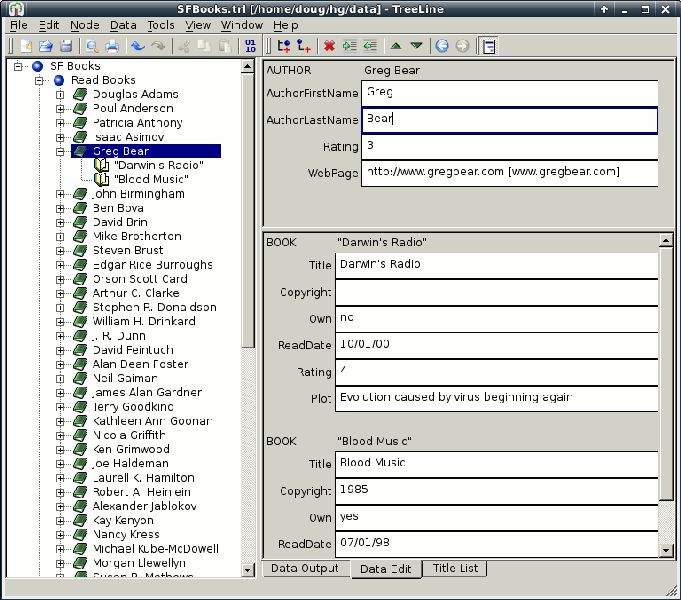Click the AuthorFirstName field containing Greg
This screenshot has width=681, height=600.
click(509, 93)
